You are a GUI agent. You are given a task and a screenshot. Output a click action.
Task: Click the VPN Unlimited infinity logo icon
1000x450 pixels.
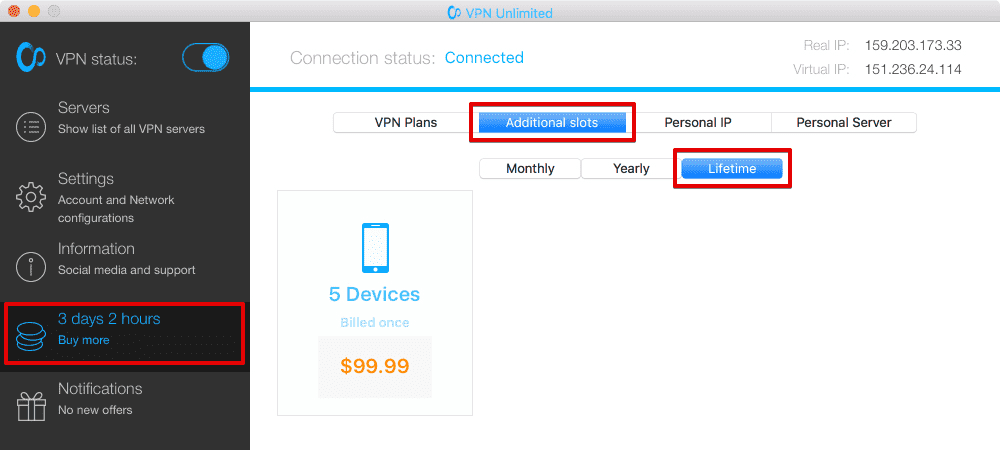(x=30, y=58)
